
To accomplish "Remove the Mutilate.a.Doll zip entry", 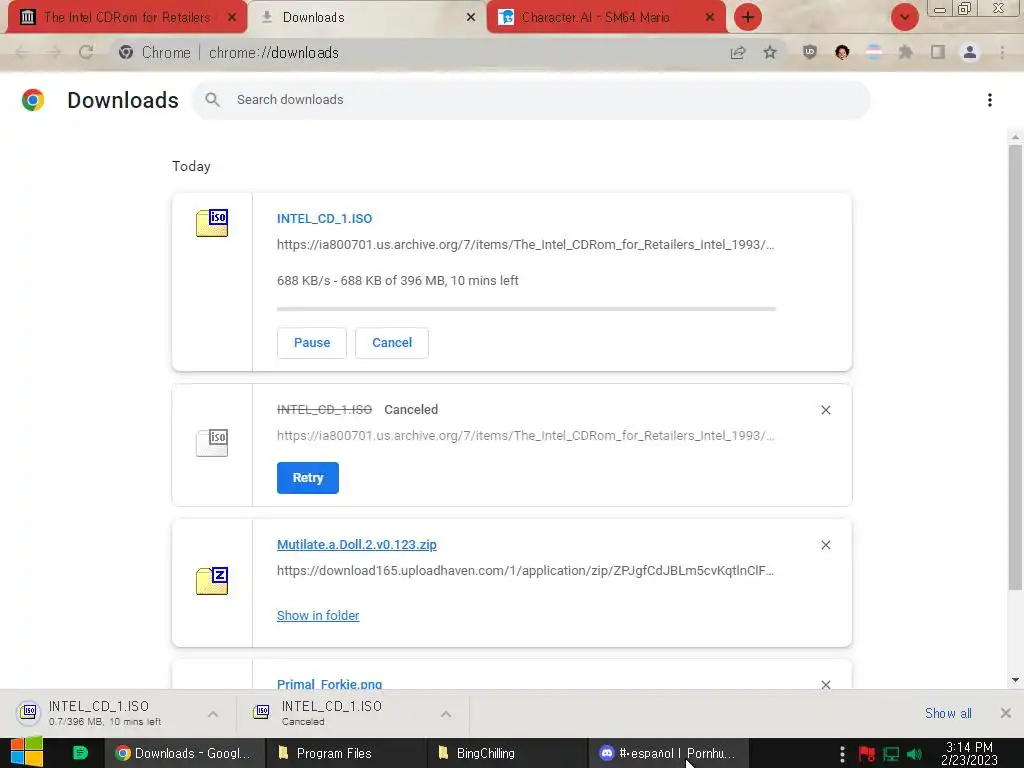I will (x=825, y=545).
